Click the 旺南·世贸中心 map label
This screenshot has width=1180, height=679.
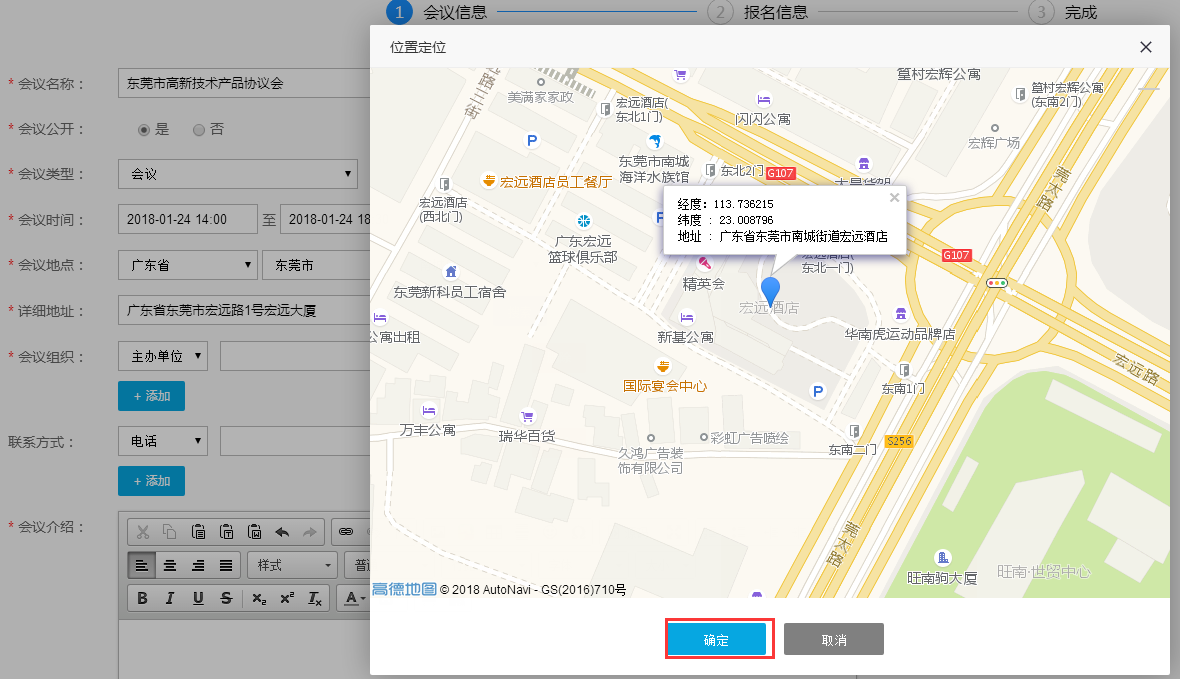pyautogui.click(x=1044, y=572)
